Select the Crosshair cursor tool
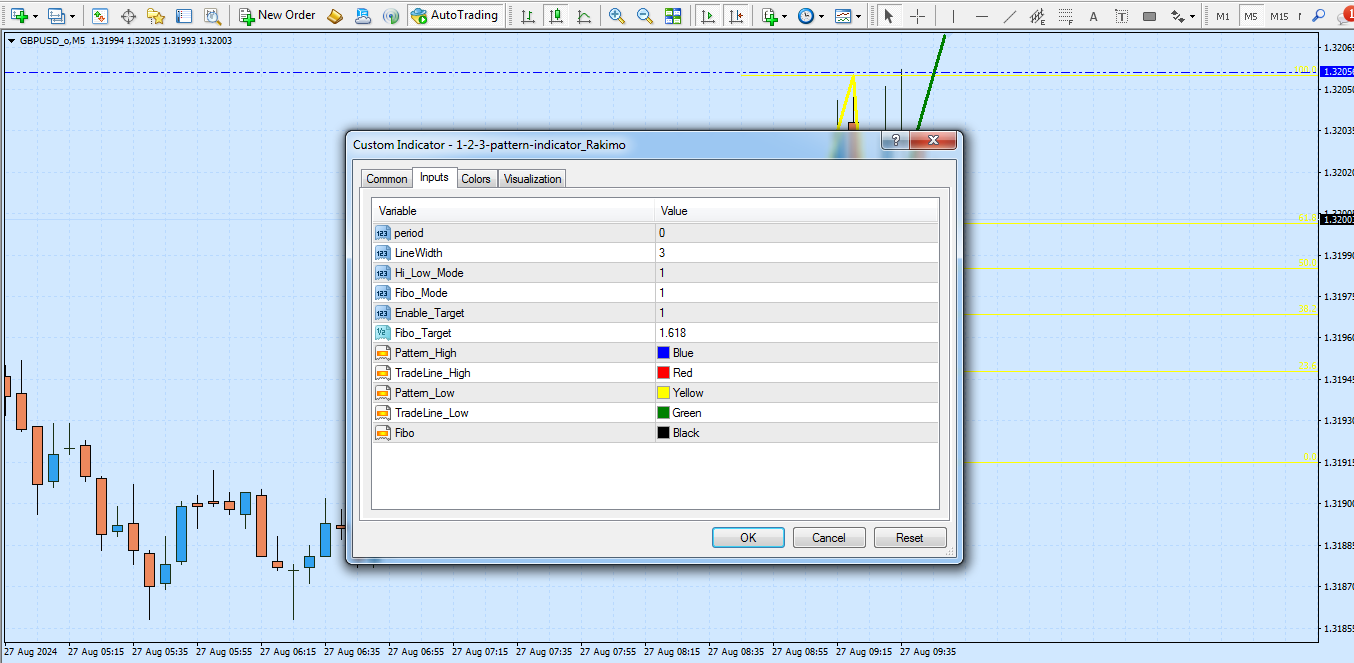 pos(917,16)
